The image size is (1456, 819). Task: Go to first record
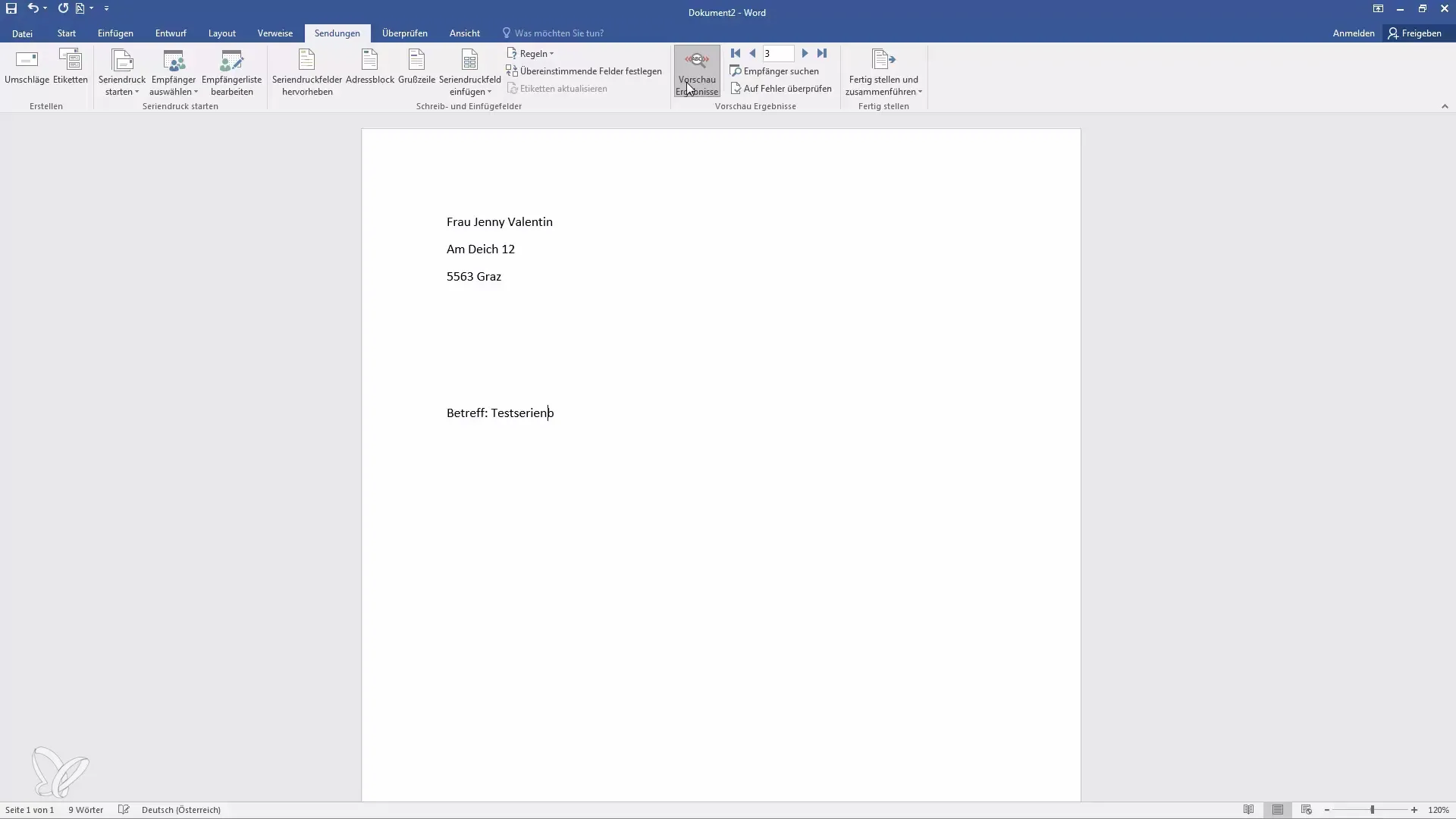[736, 53]
